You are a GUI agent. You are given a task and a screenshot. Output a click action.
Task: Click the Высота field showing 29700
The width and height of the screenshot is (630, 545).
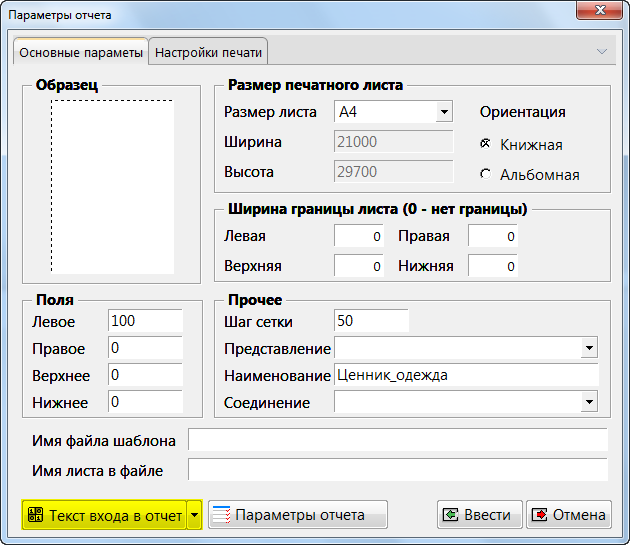[x=393, y=172]
